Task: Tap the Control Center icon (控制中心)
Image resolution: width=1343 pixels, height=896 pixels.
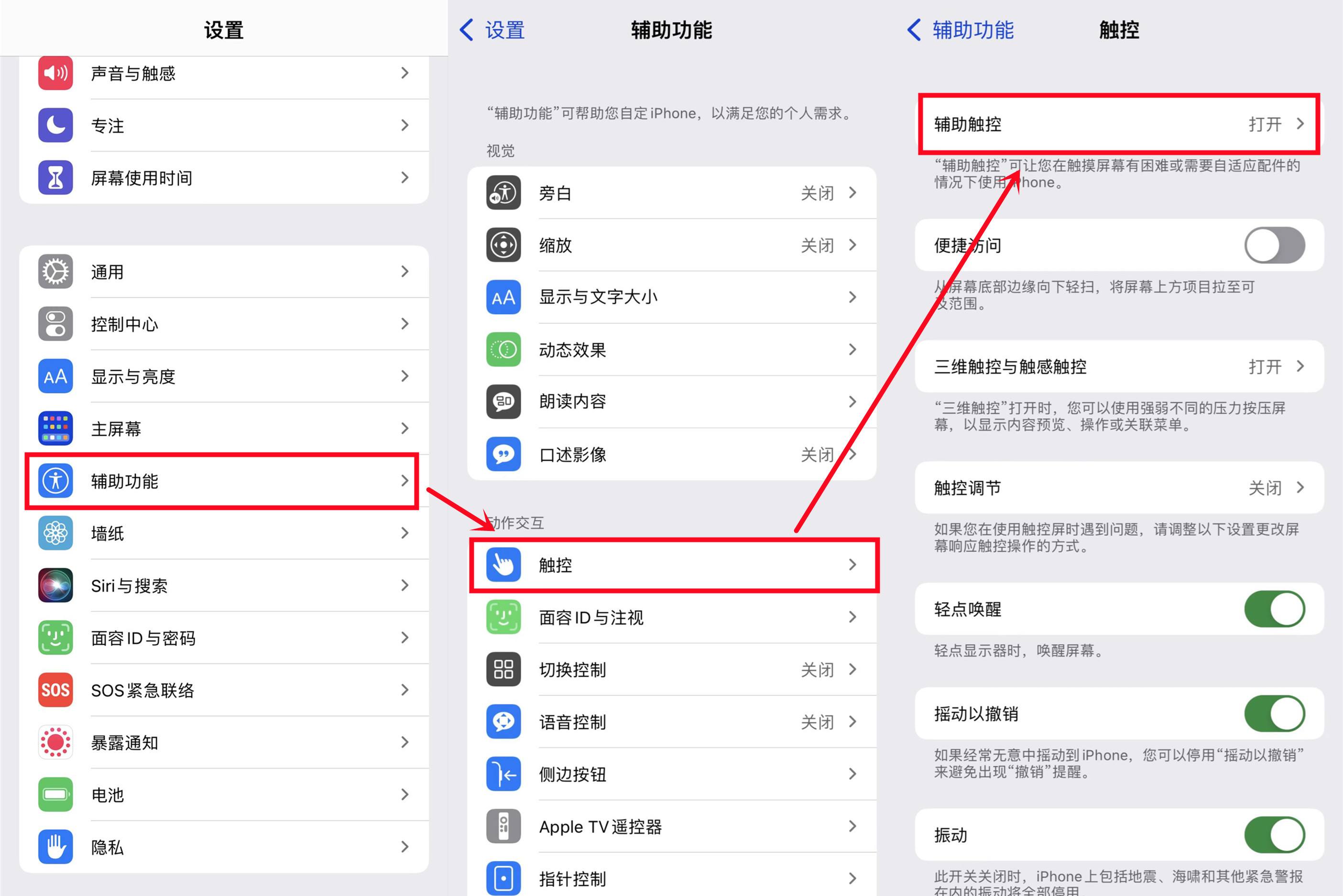Action: click(x=55, y=324)
